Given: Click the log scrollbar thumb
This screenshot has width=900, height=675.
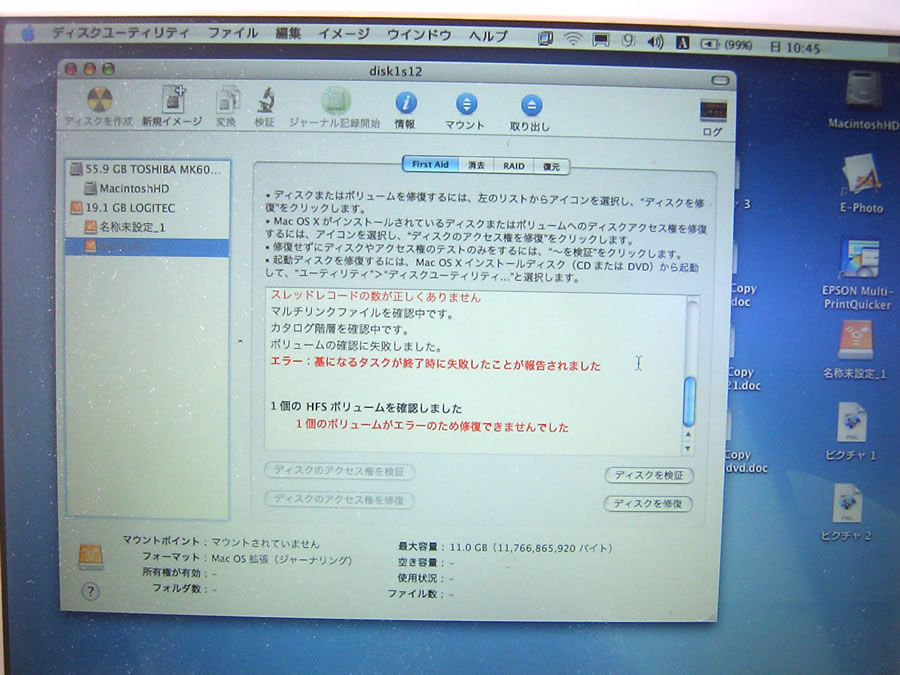Looking at the screenshot, I should (689, 401).
